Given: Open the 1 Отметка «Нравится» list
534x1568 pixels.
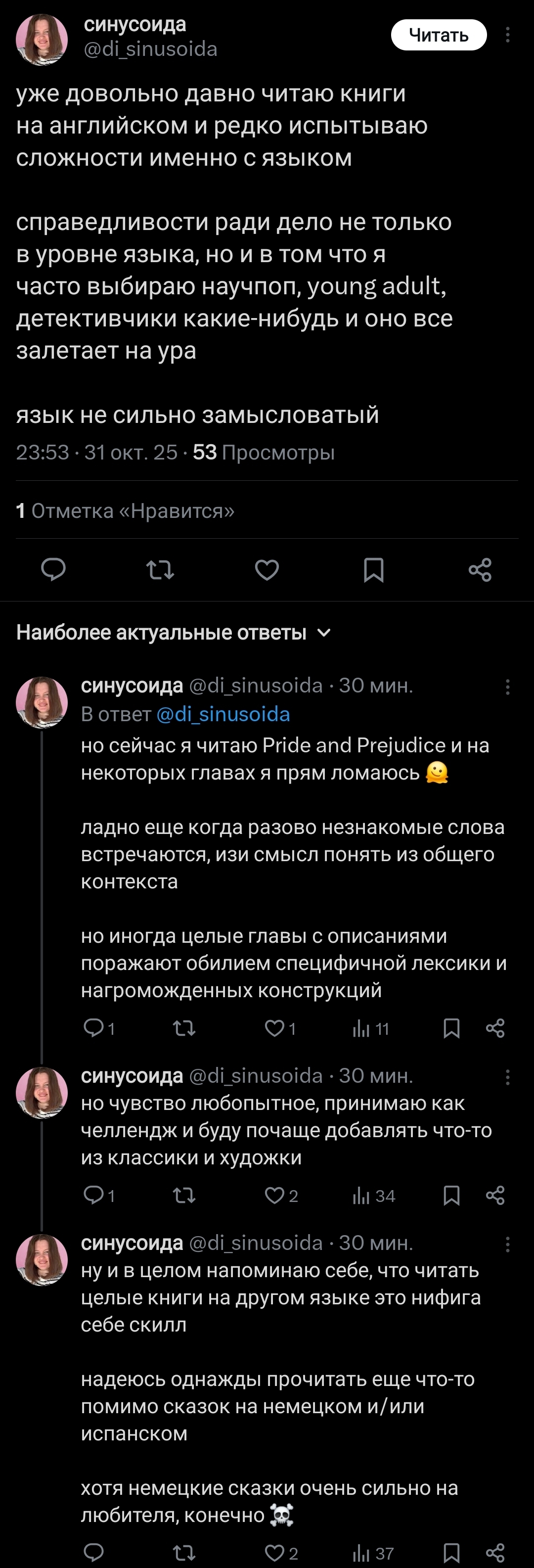Looking at the screenshot, I should 125,510.
